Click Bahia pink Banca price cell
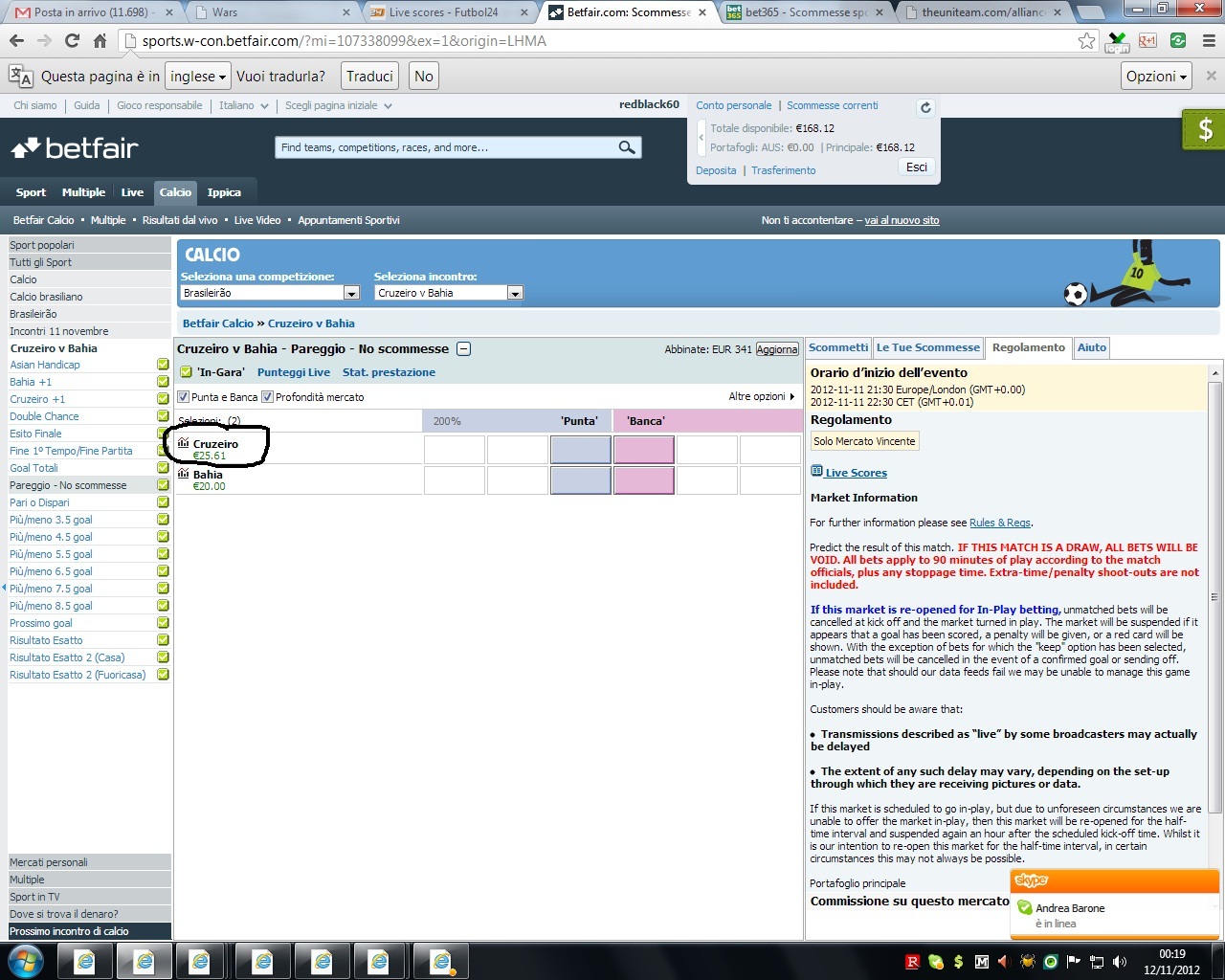 [644, 480]
